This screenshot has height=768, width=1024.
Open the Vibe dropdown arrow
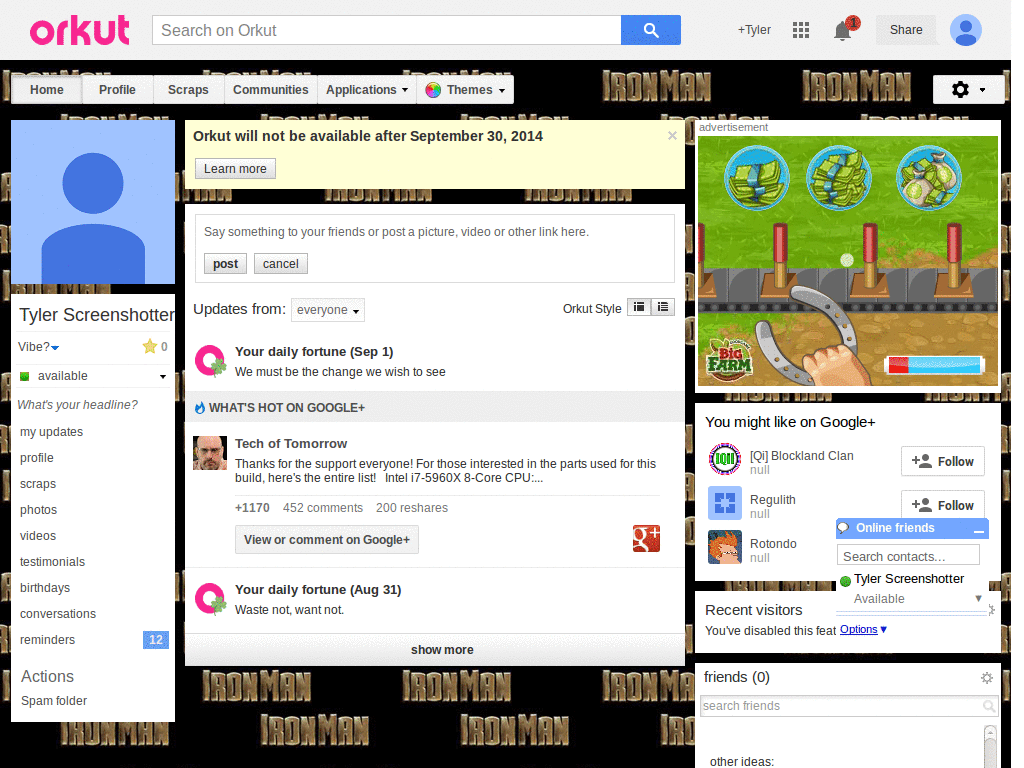[55, 347]
